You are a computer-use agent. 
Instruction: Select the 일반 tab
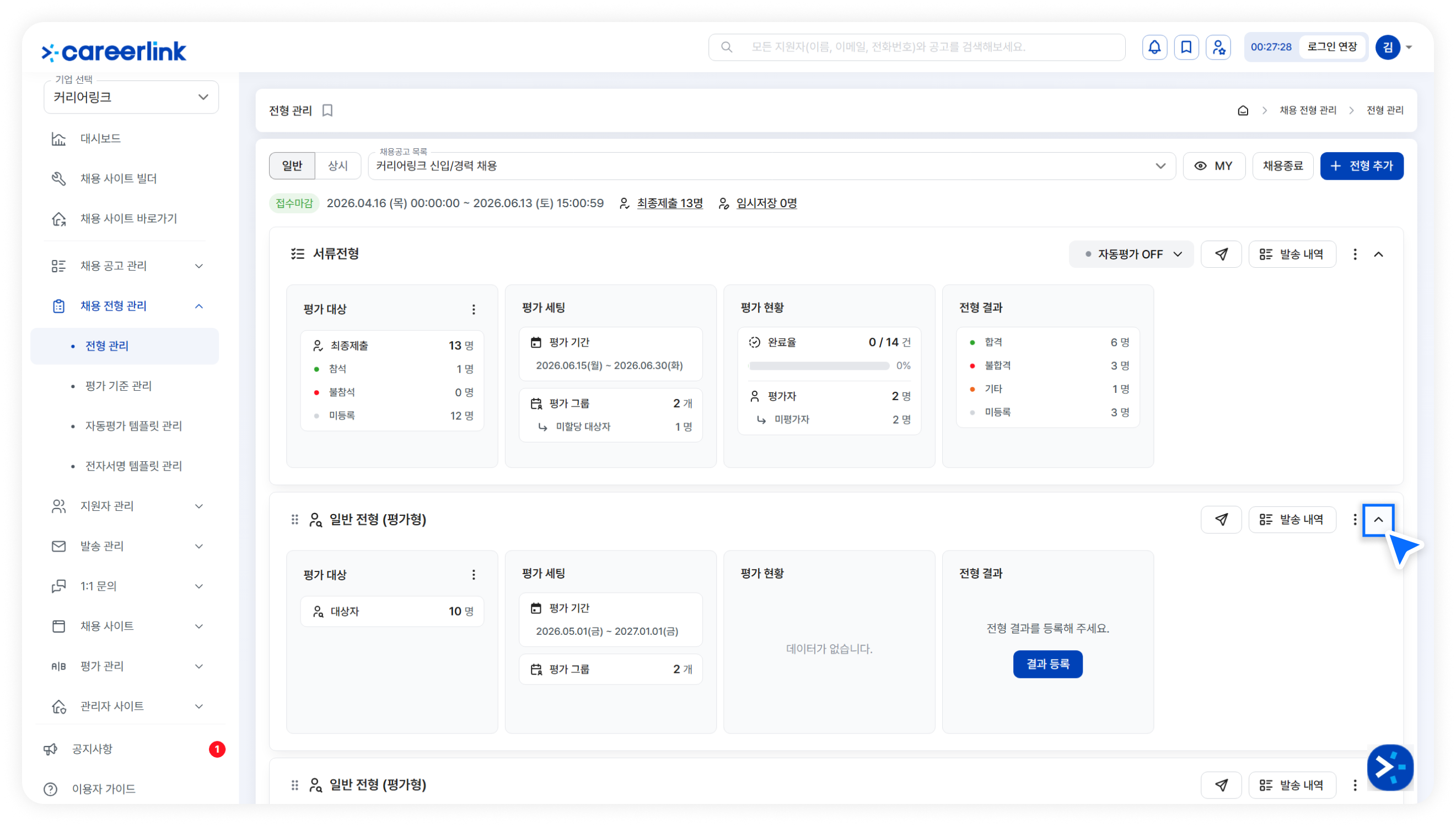(x=292, y=166)
